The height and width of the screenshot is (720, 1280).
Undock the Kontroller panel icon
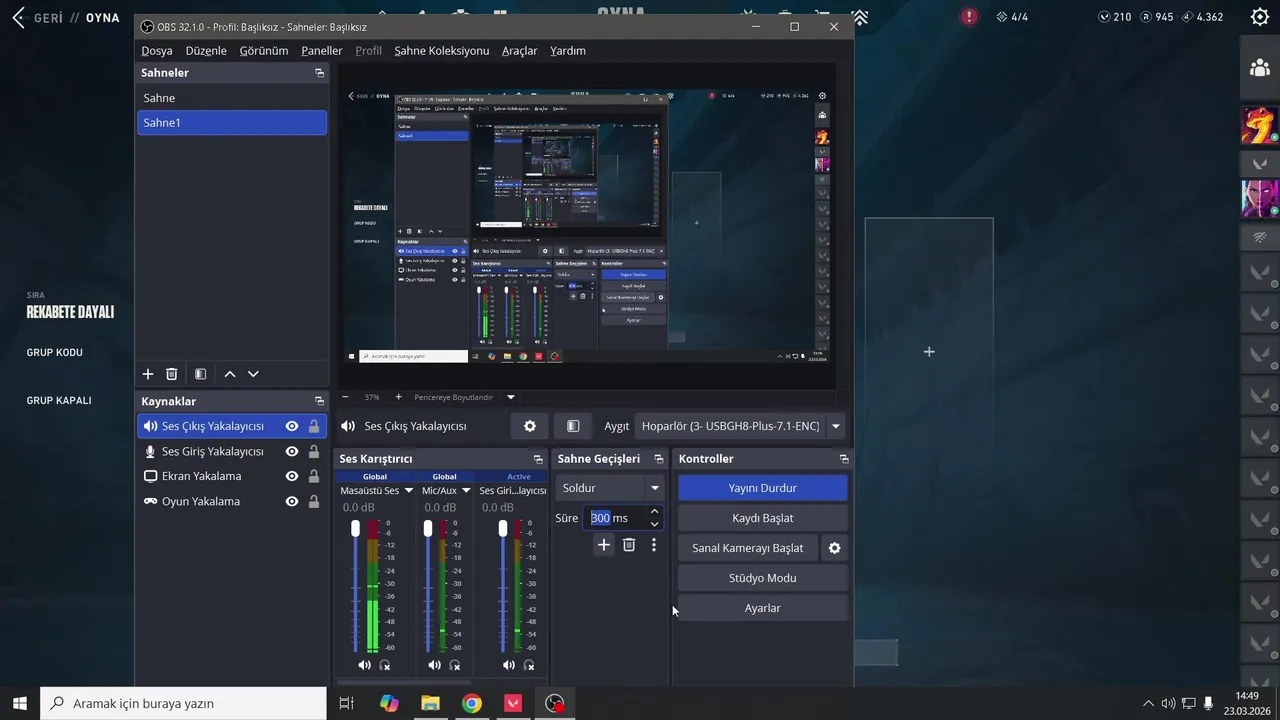[844, 459]
